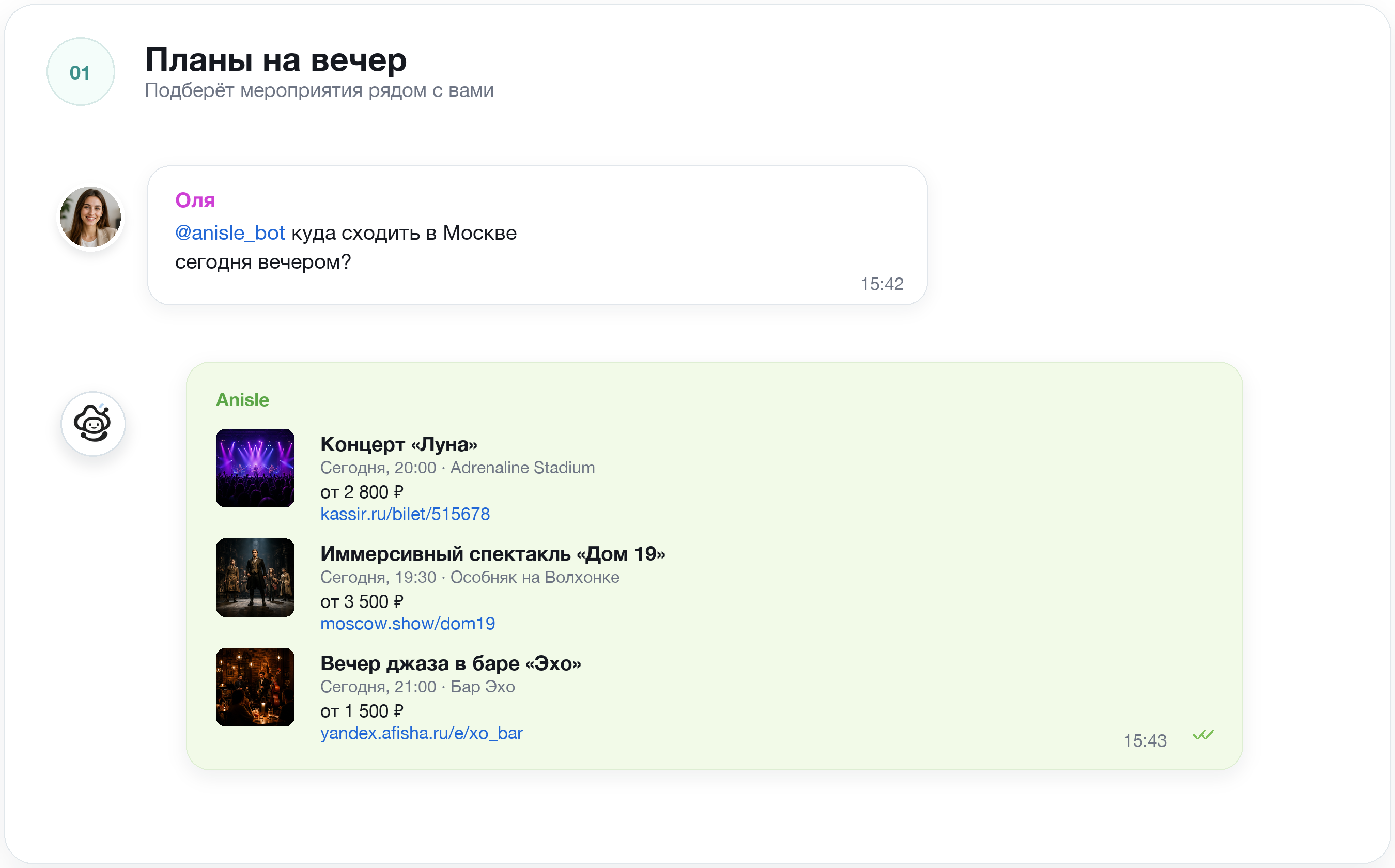This screenshot has width=1395, height=868.
Task: Open Olya's profile avatar photo
Action: (x=91, y=217)
